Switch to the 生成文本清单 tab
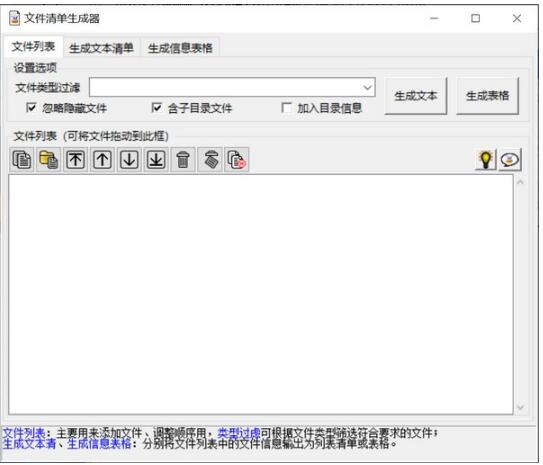 101,48
